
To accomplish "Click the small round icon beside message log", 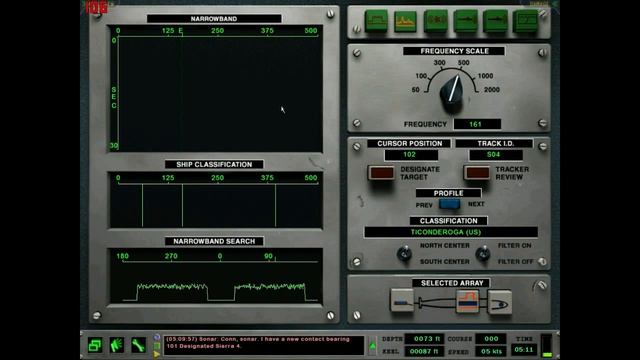I will (x=156, y=338).
